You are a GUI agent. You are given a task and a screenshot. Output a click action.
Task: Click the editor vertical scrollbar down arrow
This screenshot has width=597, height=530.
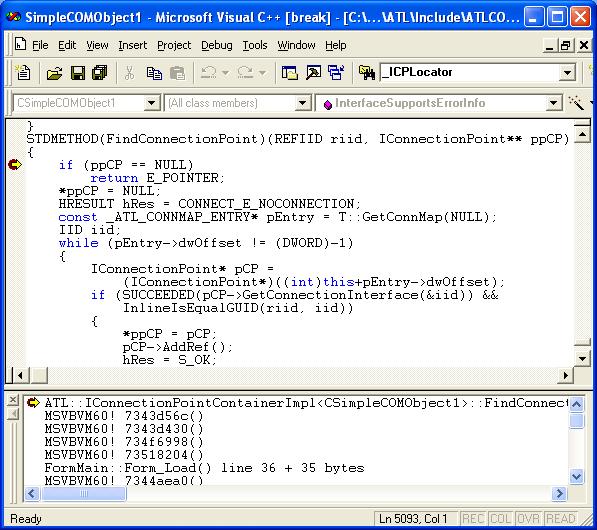pos(582,358)
